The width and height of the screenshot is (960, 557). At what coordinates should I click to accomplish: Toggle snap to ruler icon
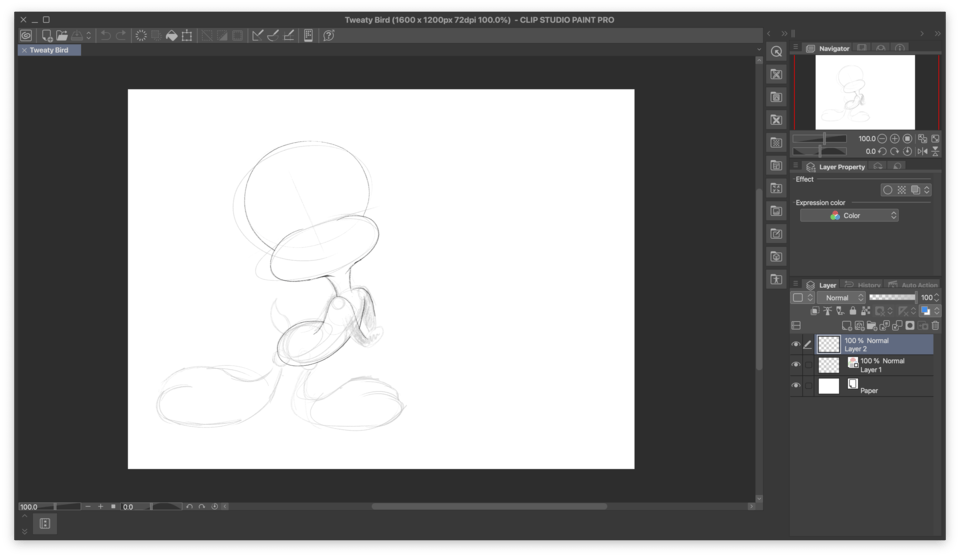257,36
